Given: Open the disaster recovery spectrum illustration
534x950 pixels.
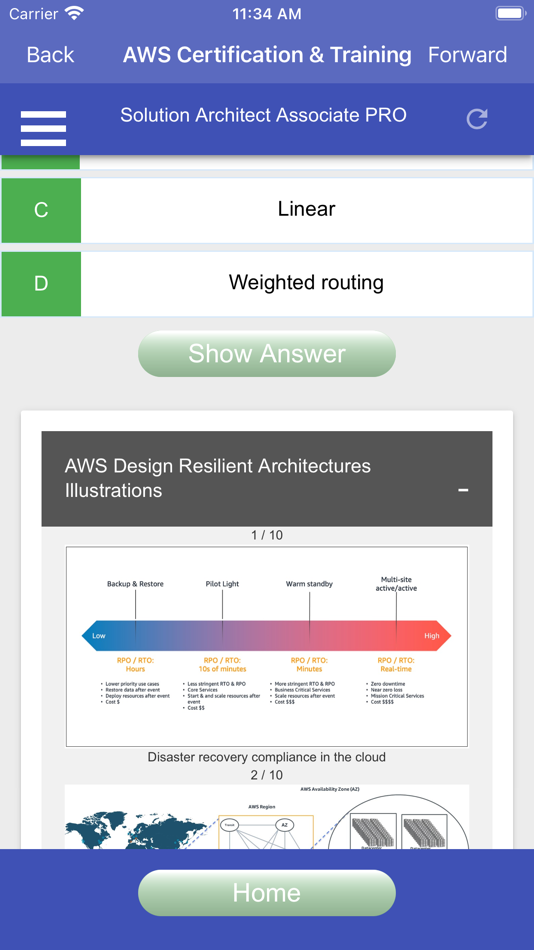Looking at the screenshot, I should [x=267, y=646].
